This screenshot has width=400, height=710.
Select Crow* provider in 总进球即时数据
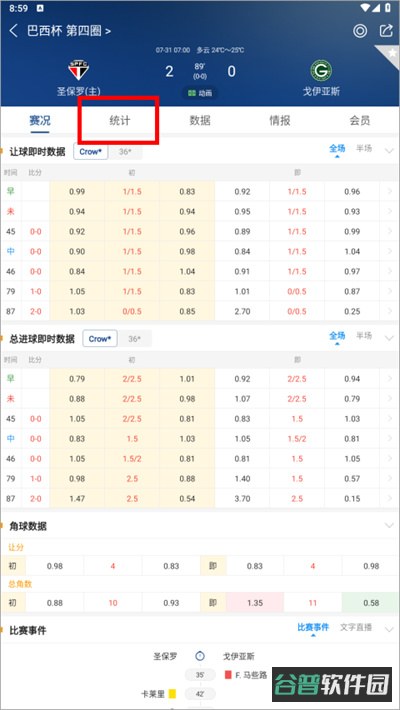(x=100, y=339)
